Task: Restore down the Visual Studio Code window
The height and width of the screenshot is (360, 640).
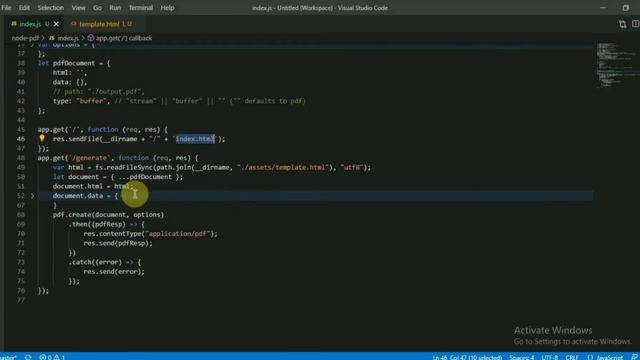Action: pyautogui.click(x=626, y=8)
